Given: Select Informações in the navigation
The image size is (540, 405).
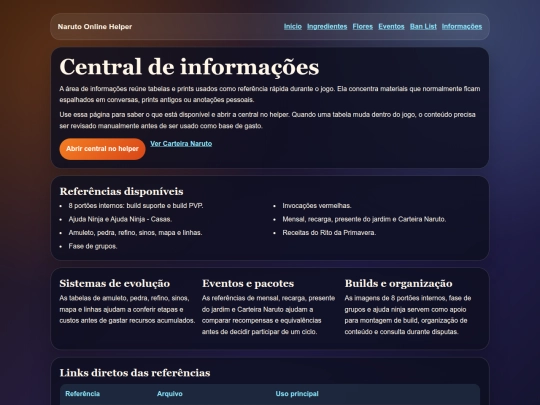Looking at the screenshot, I should click(462, 27).
